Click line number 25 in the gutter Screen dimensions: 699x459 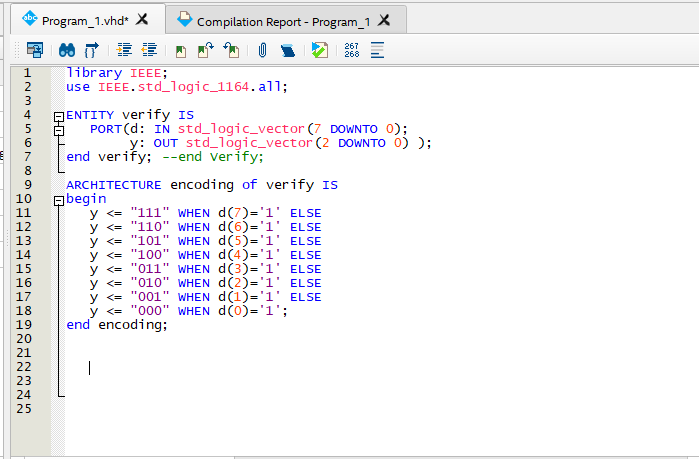(x=24, y=409)
